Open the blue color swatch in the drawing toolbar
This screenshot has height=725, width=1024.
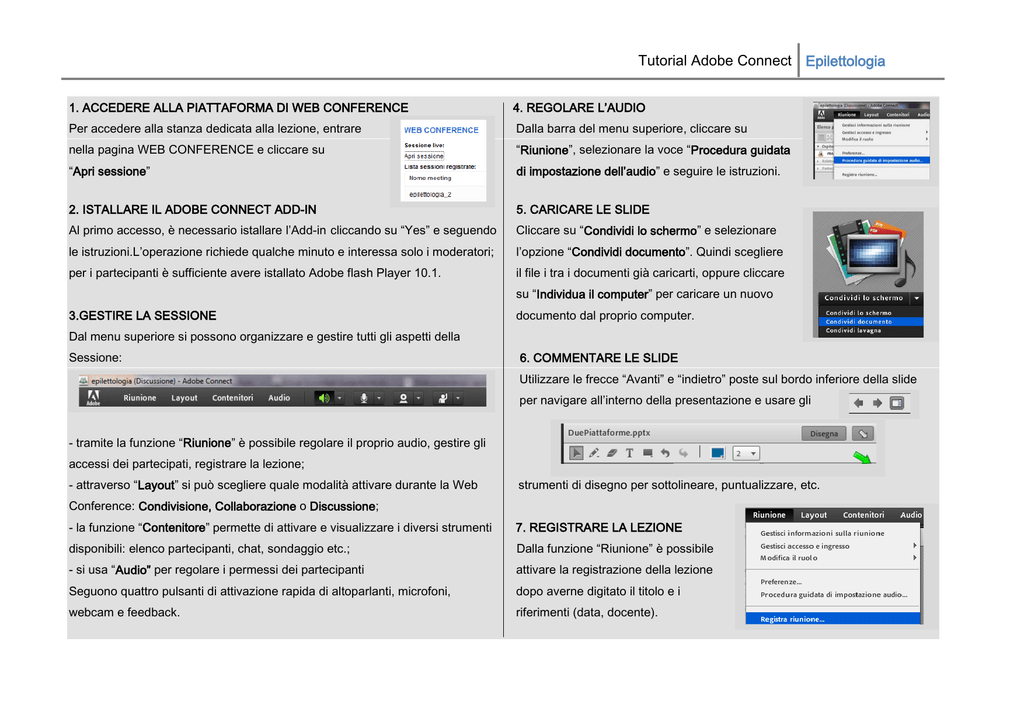pyautogui.click(x=717, y=453)
